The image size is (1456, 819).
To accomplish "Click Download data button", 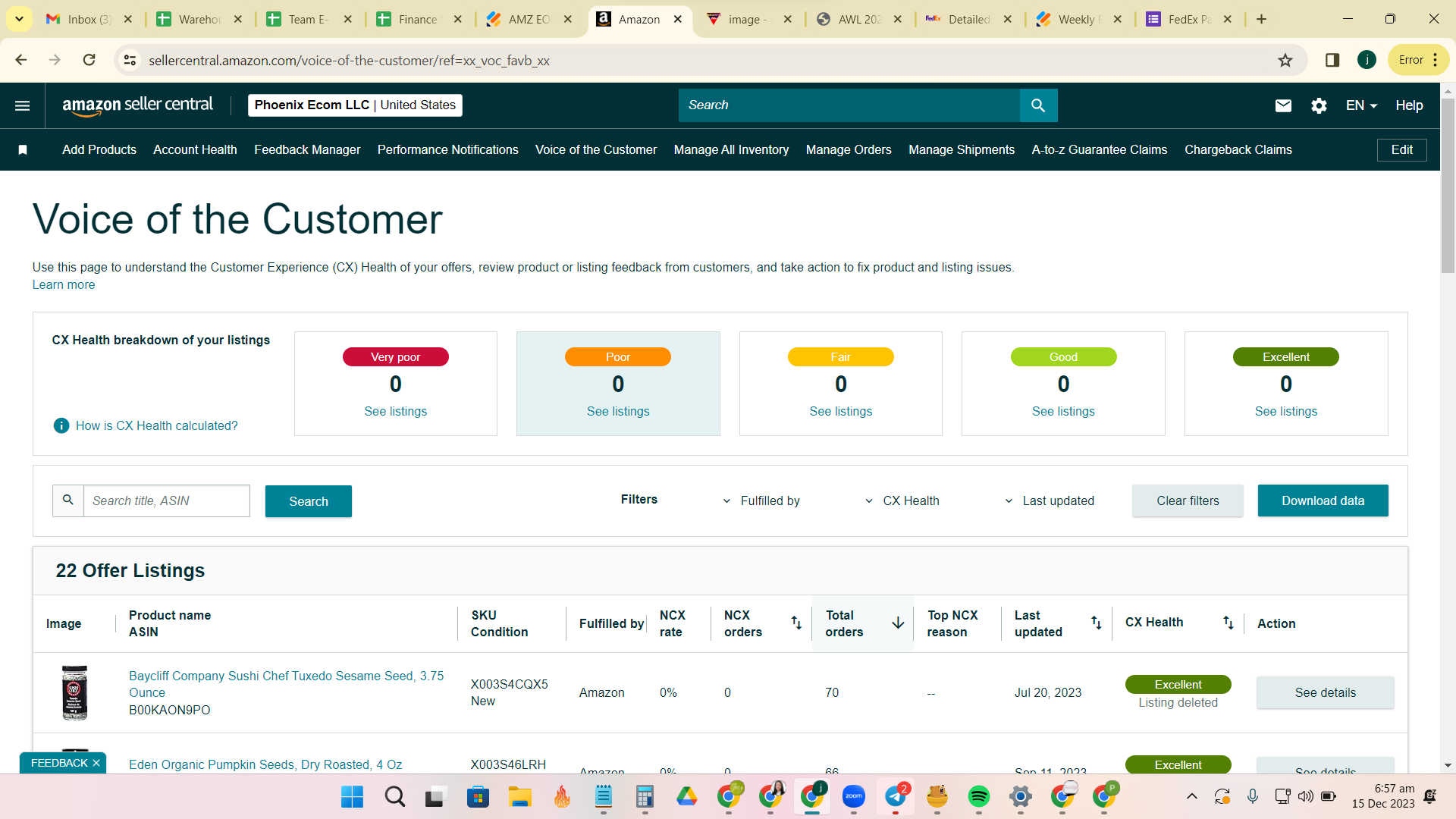I will click(1323, 500).
